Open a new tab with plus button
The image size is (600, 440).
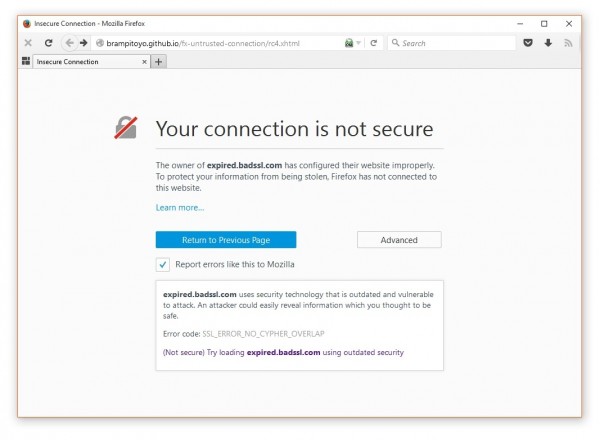point(158,62)
